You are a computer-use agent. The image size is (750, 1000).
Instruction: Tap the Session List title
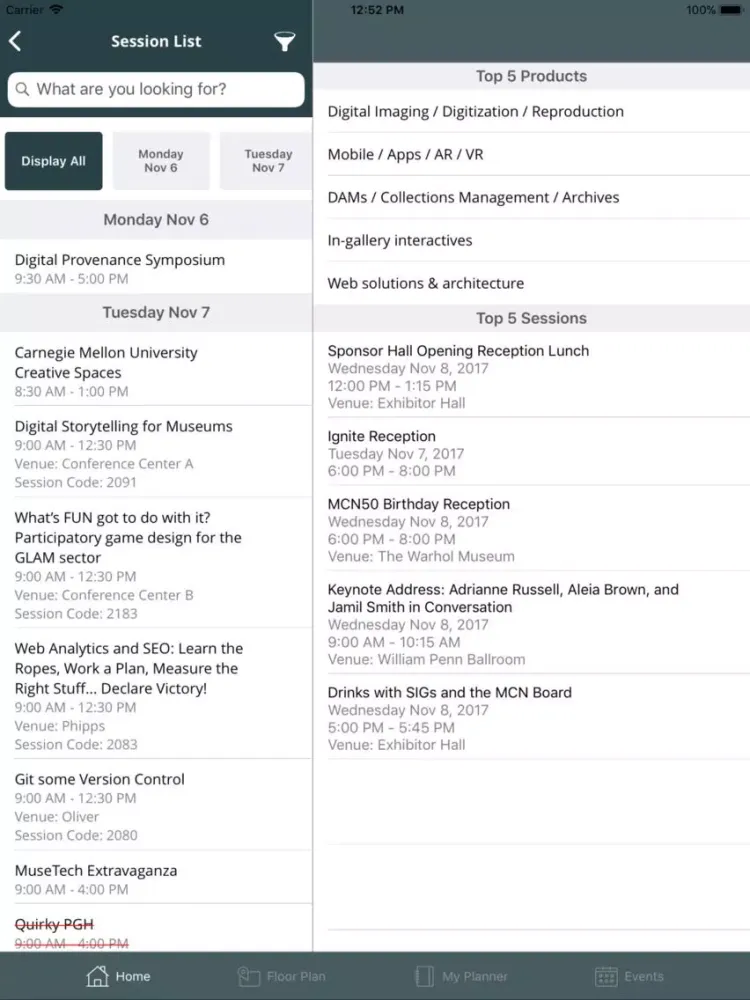pos(156,41)
